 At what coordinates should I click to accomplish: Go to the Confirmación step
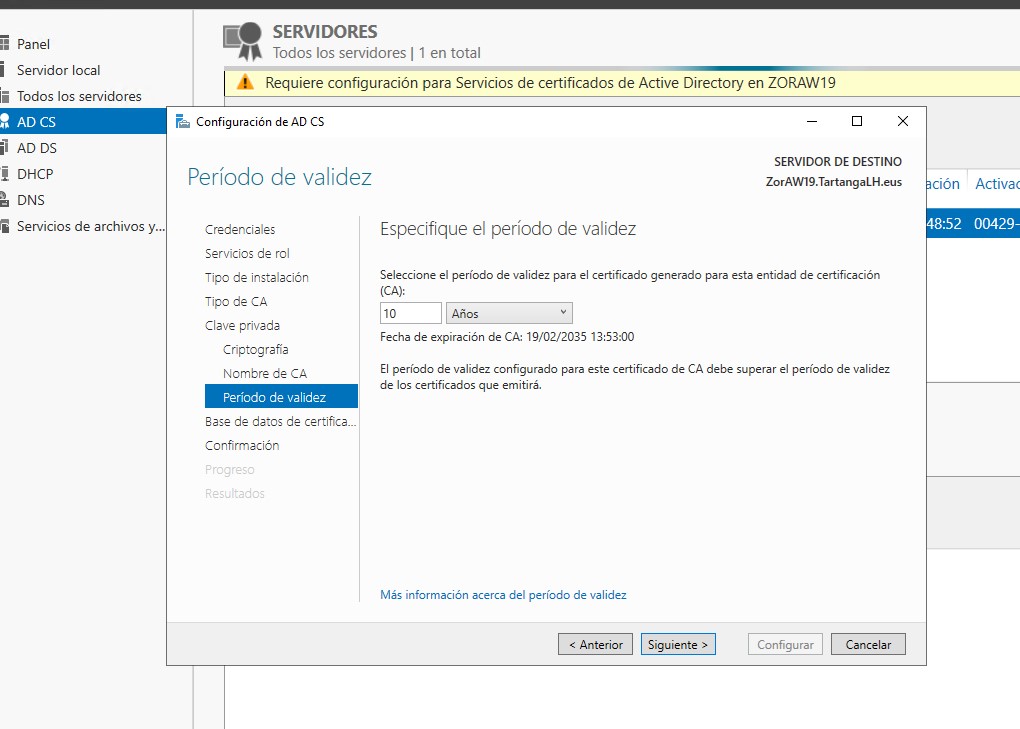click(242, 445)
